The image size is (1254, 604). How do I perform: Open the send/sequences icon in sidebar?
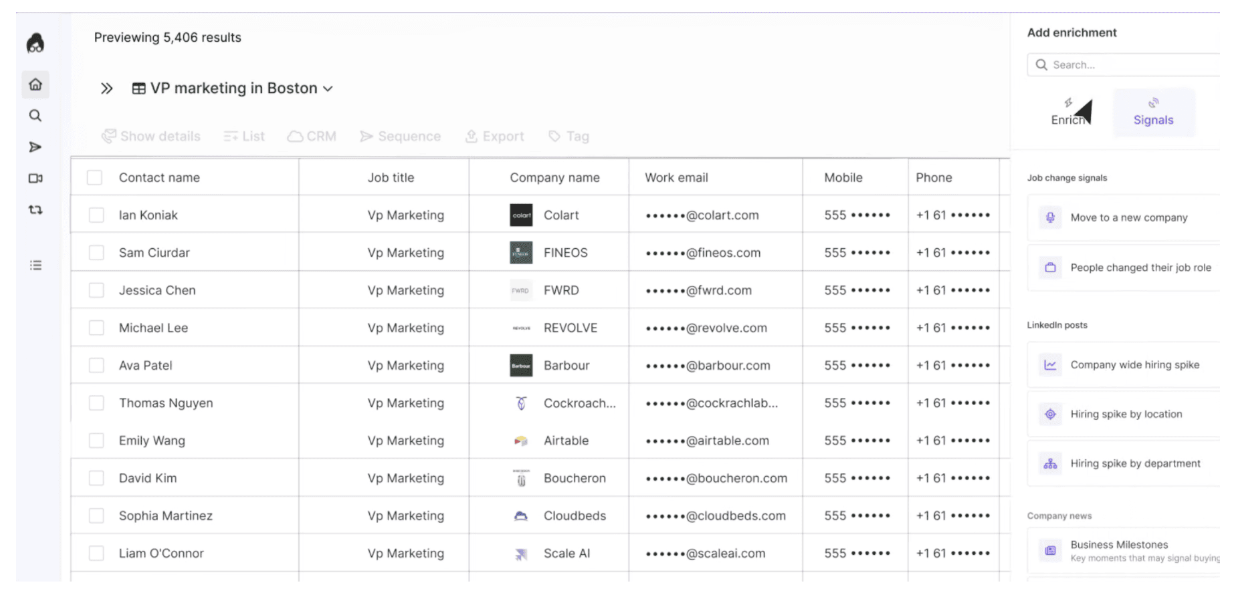click(35, 147)
